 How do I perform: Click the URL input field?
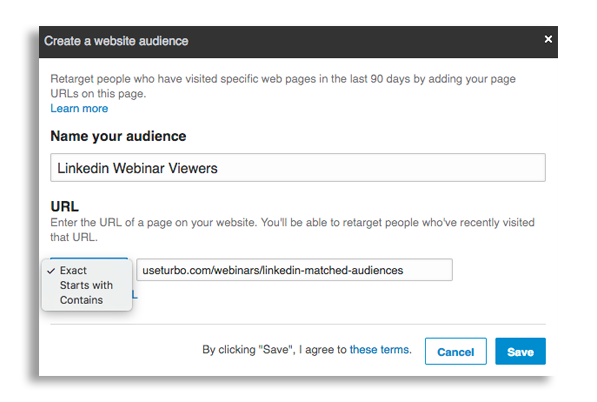click(294, 270)
